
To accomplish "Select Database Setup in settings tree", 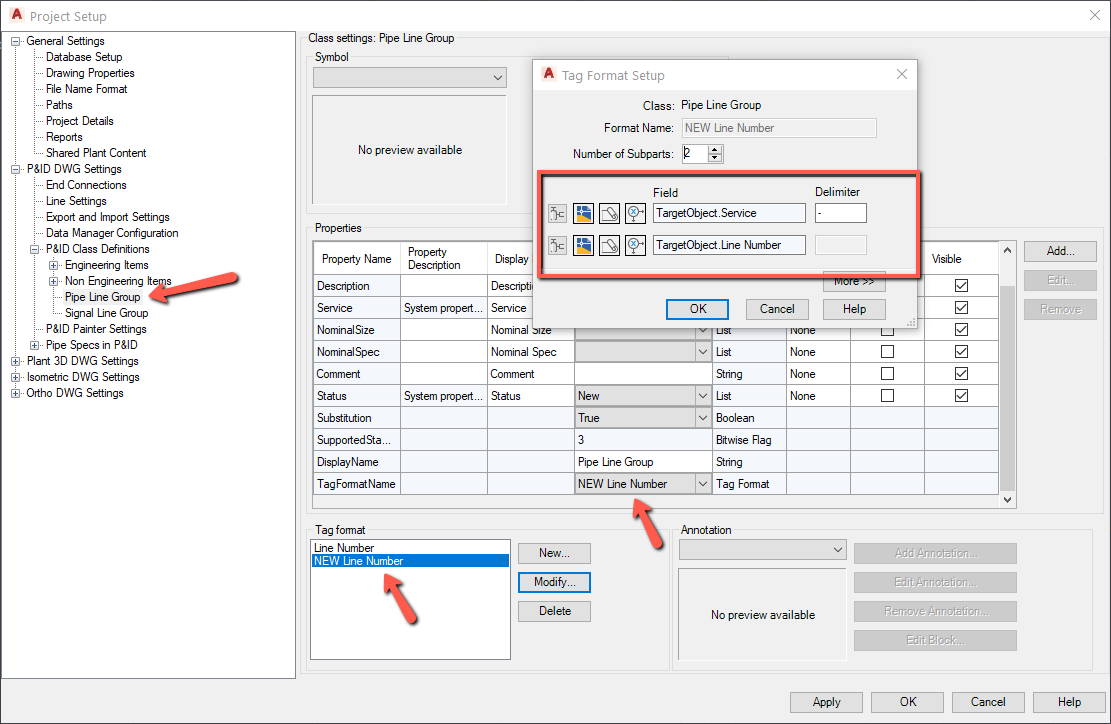I will tap(84, 57).
